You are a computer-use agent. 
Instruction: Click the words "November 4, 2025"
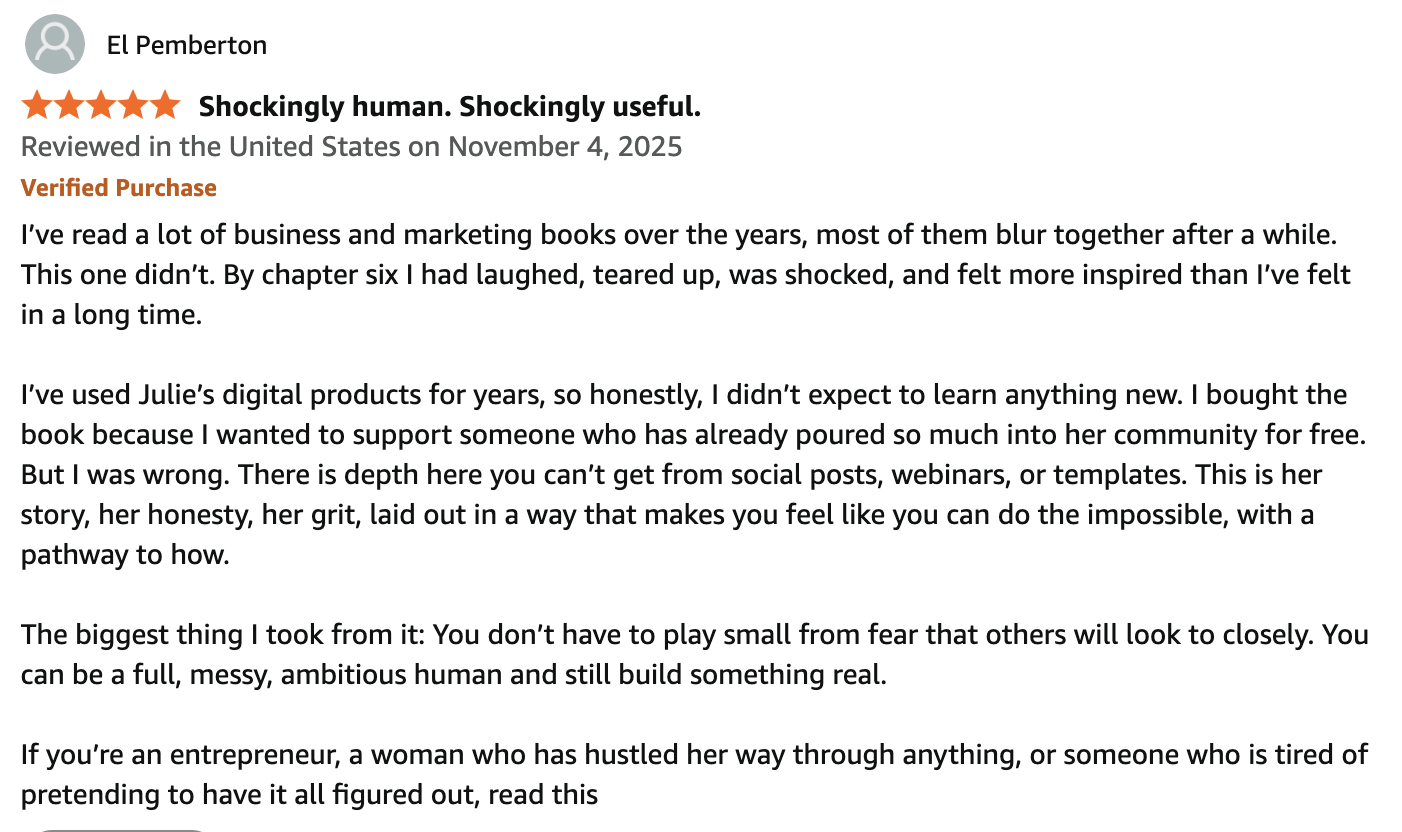point(565,147)
